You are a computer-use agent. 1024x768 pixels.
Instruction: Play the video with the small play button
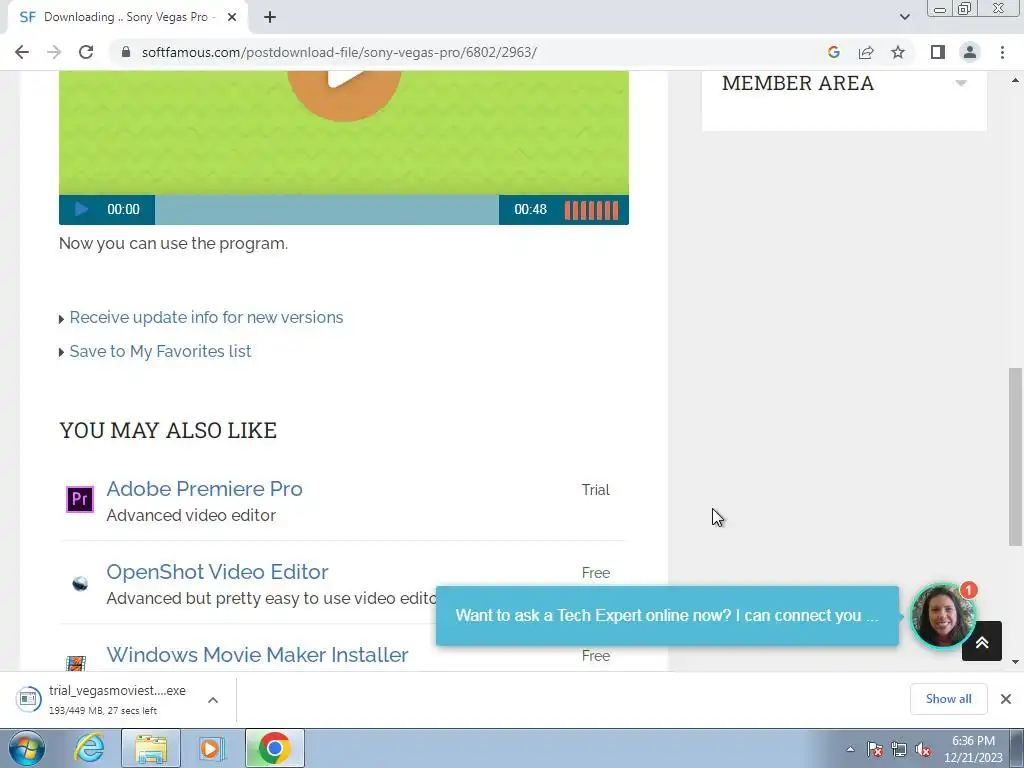click(82, 209)
